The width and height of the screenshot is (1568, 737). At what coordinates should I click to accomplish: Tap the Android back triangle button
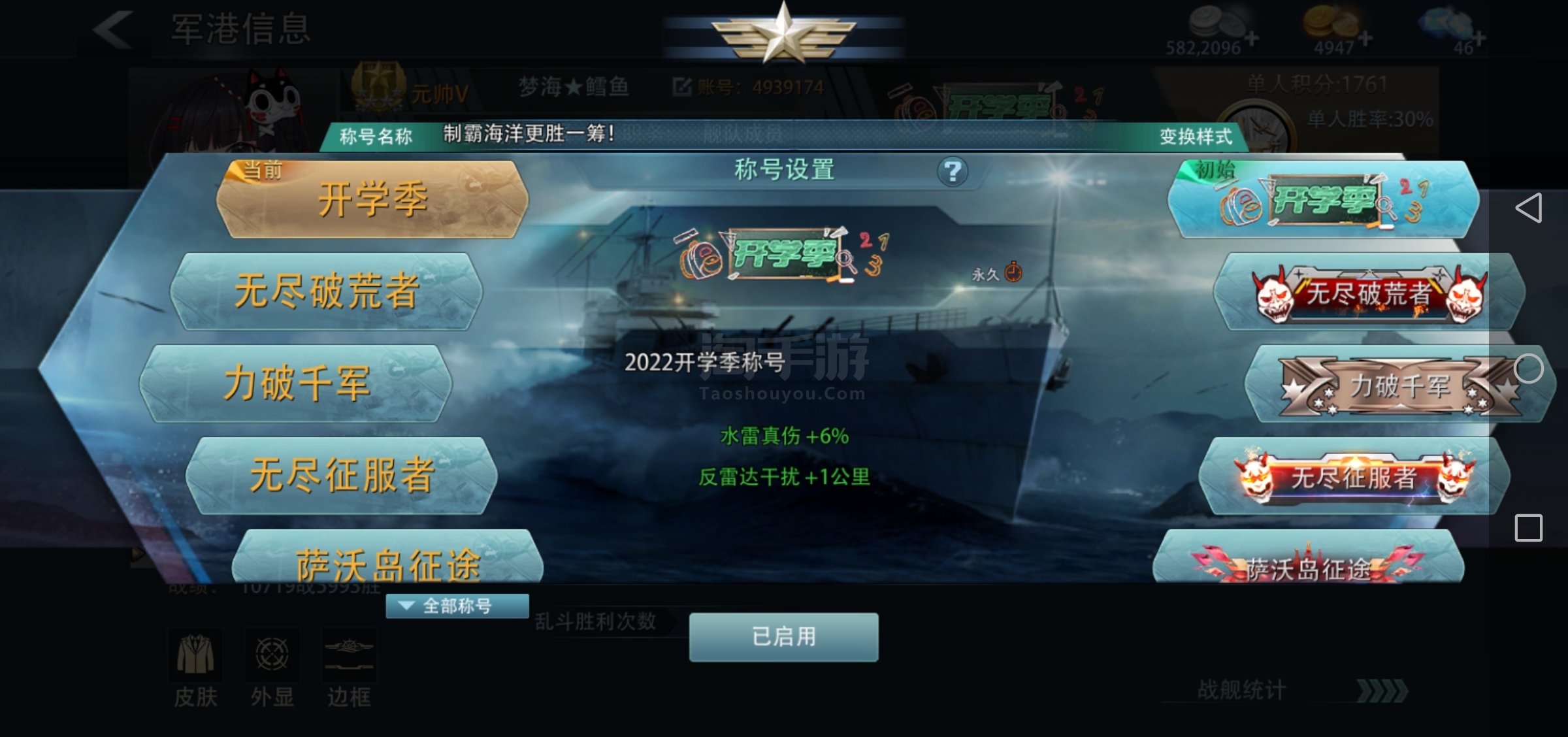tap(1529, 208)
